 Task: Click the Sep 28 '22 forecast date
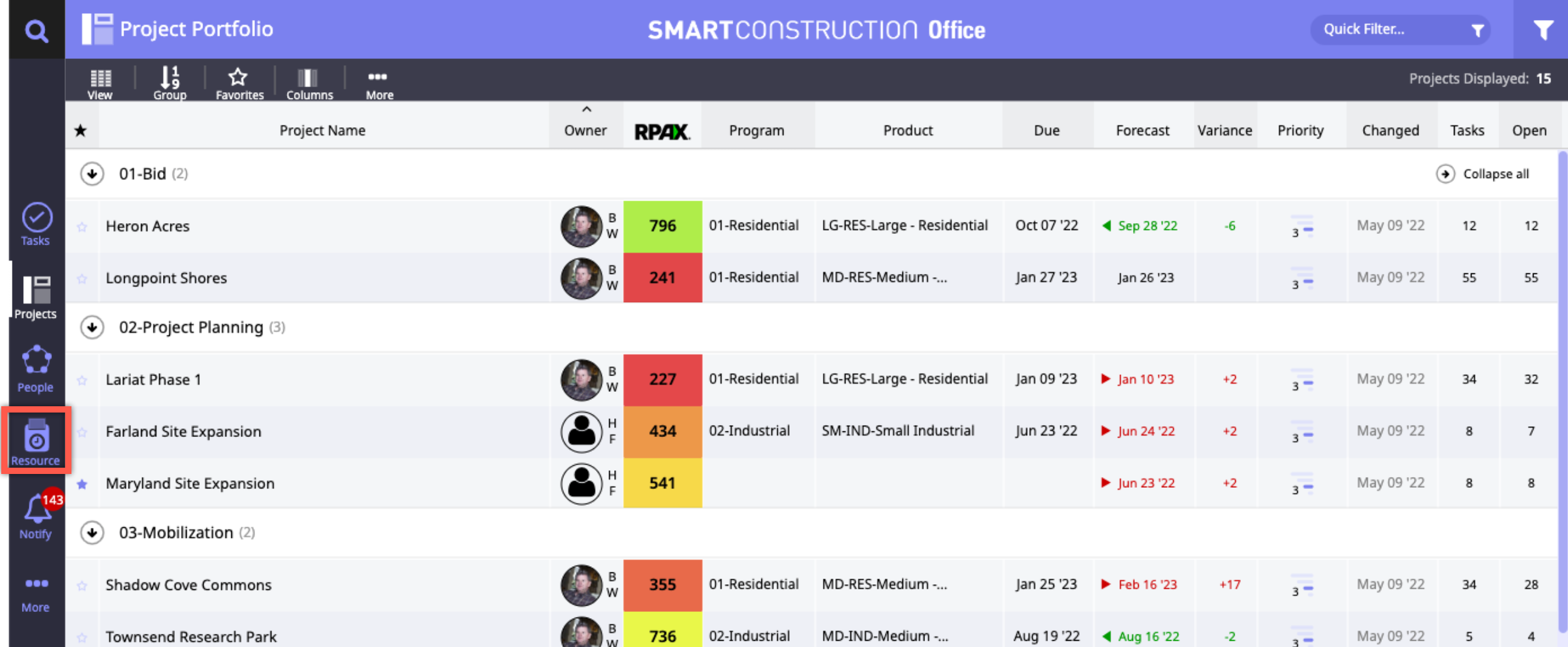click(x=1147, y=226)
